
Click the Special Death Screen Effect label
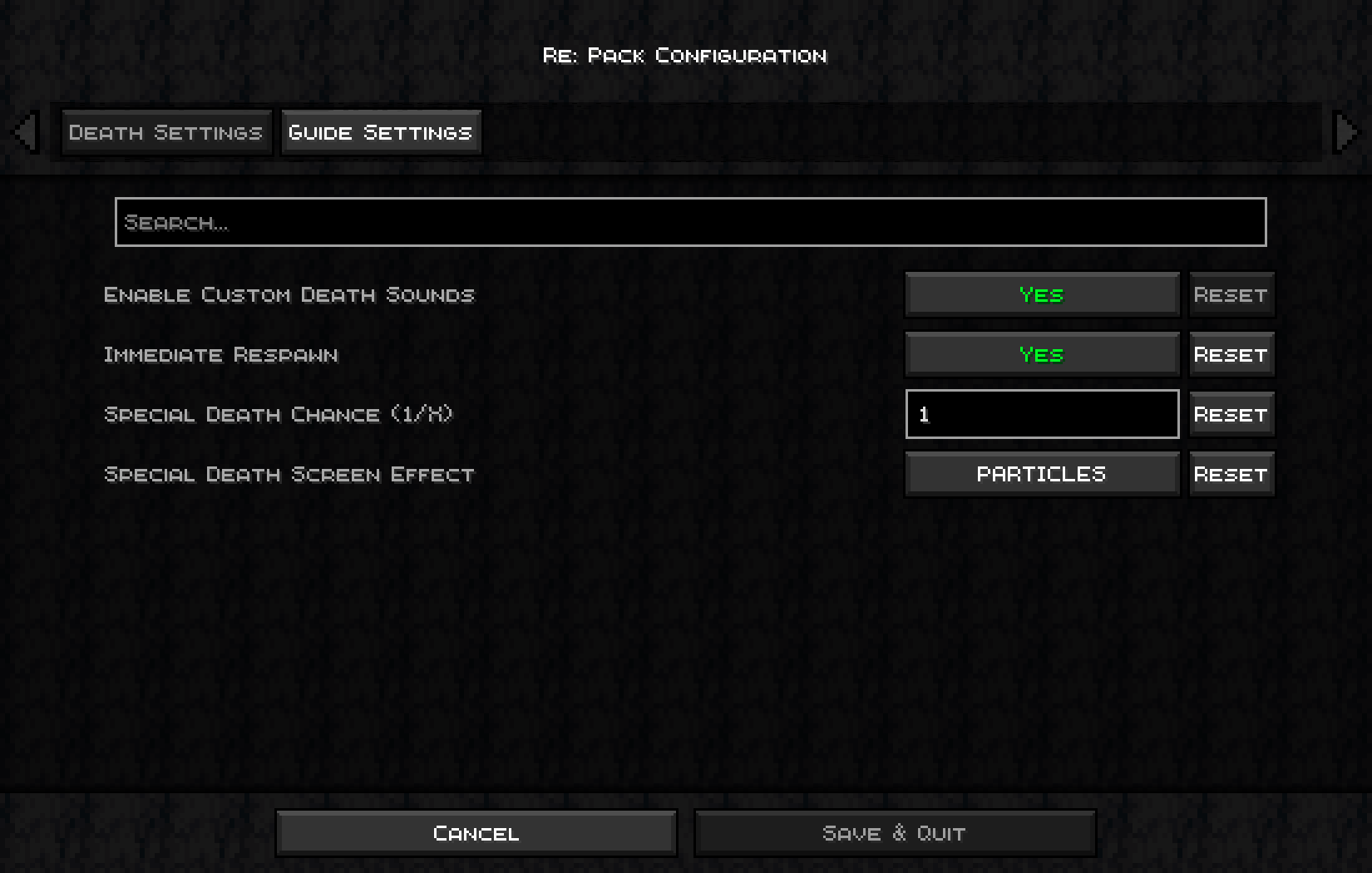(x=289, y=475)
